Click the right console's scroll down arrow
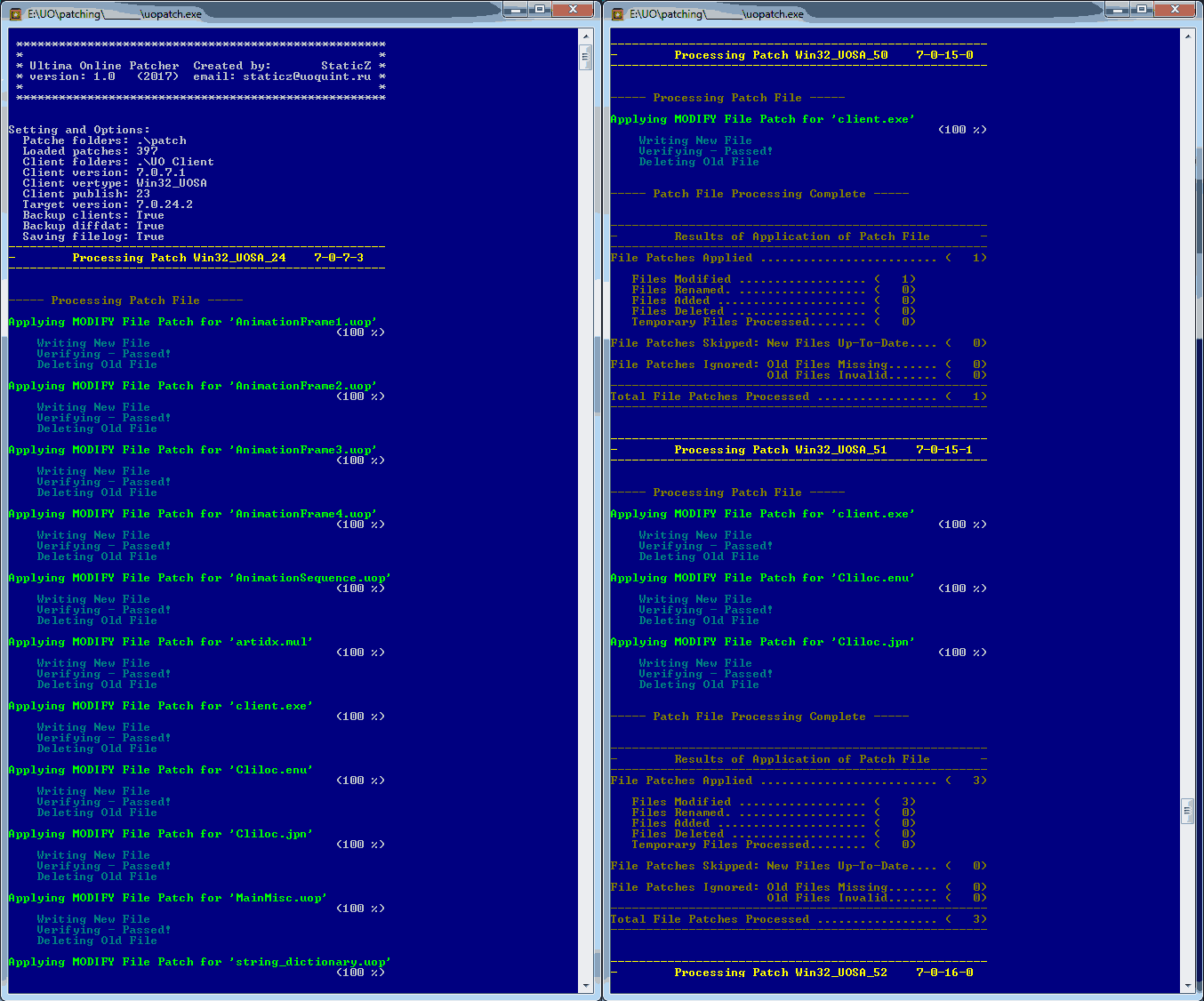 click(x=1187, y=986)
